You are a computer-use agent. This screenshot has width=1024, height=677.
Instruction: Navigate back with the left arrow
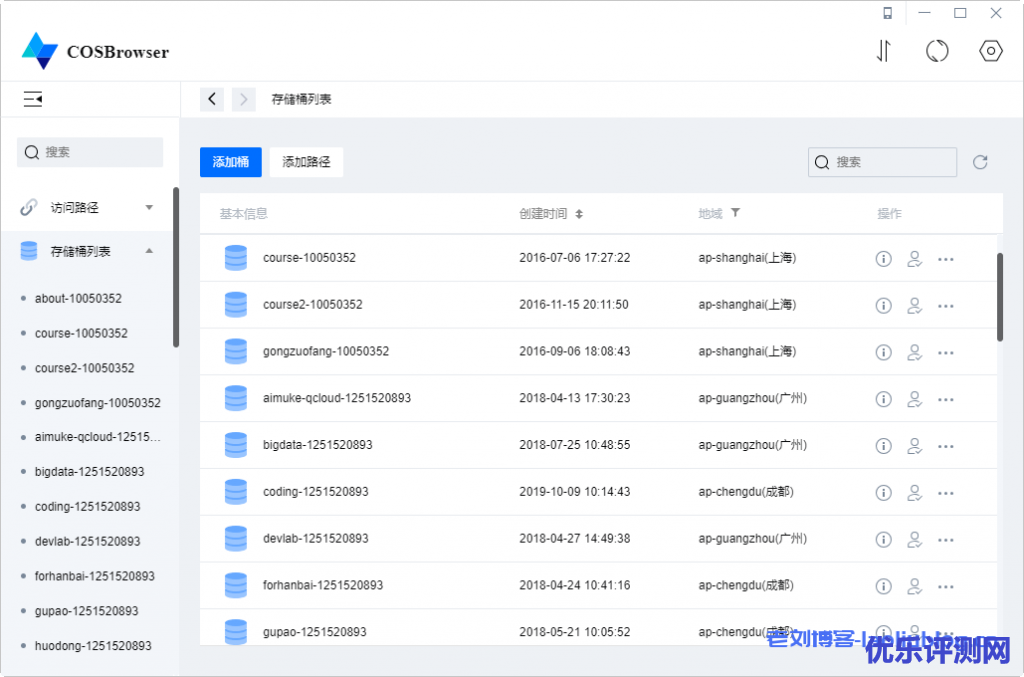tap(212, 99)
